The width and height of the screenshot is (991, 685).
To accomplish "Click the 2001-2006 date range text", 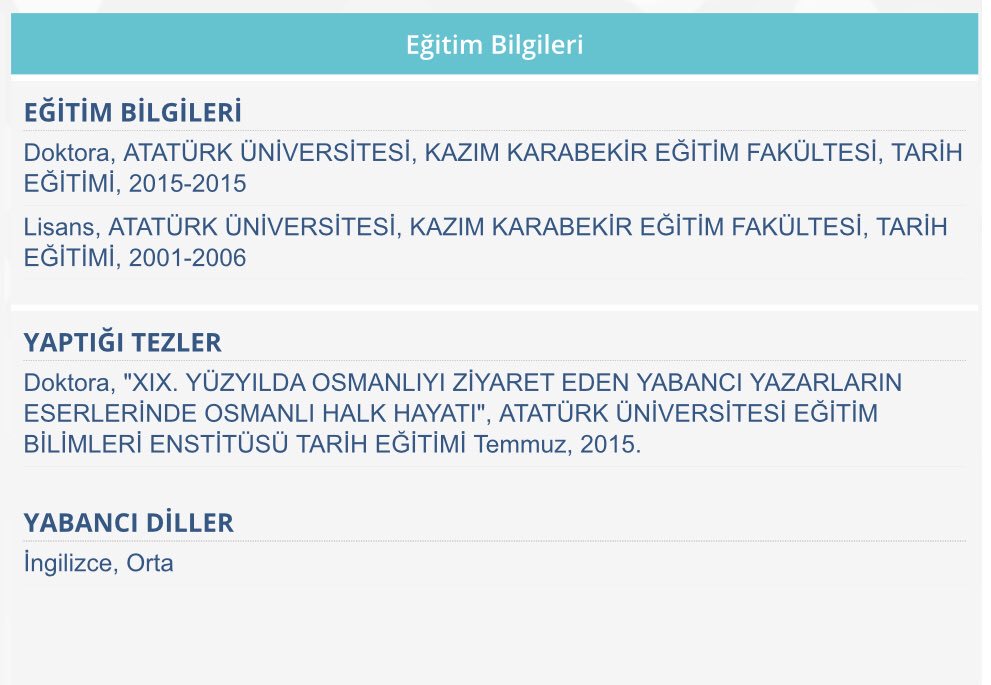I will point(188,258).
